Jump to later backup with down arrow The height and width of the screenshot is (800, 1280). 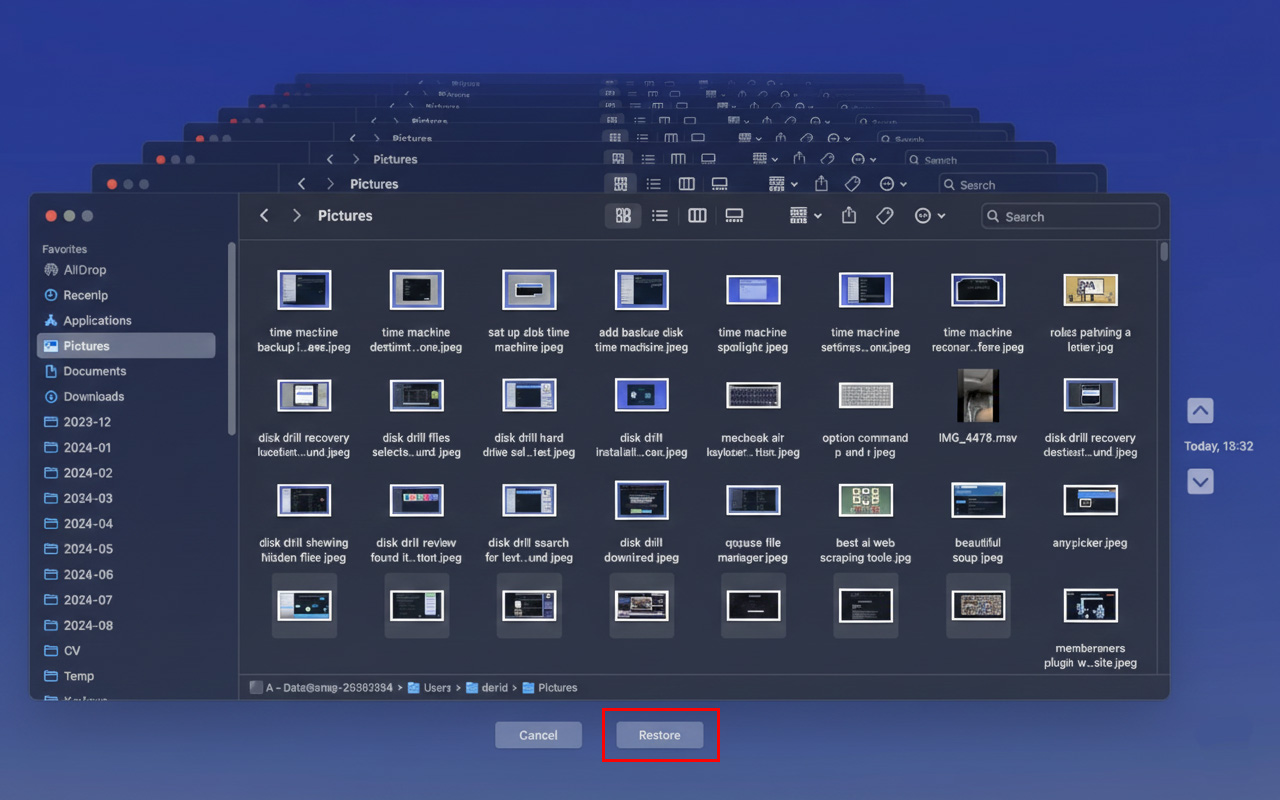[1200, 481]
